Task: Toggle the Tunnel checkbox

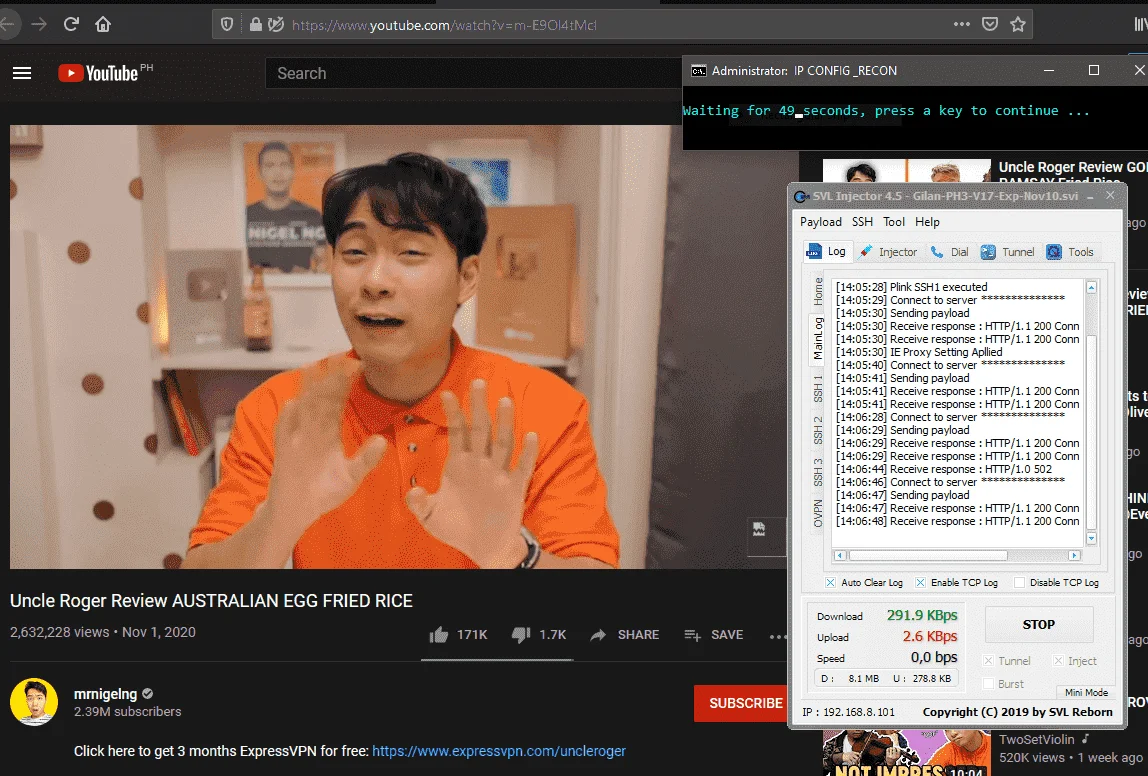Action: coord(988,661)
